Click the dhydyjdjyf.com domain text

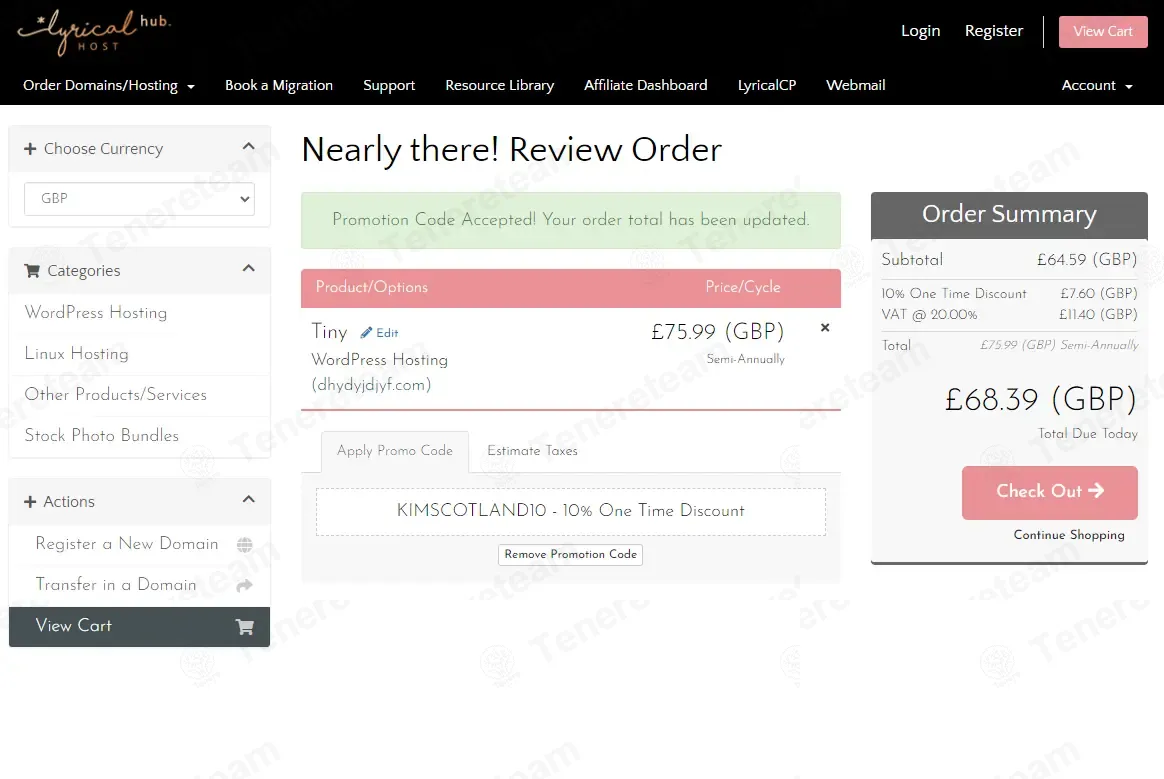371,385
